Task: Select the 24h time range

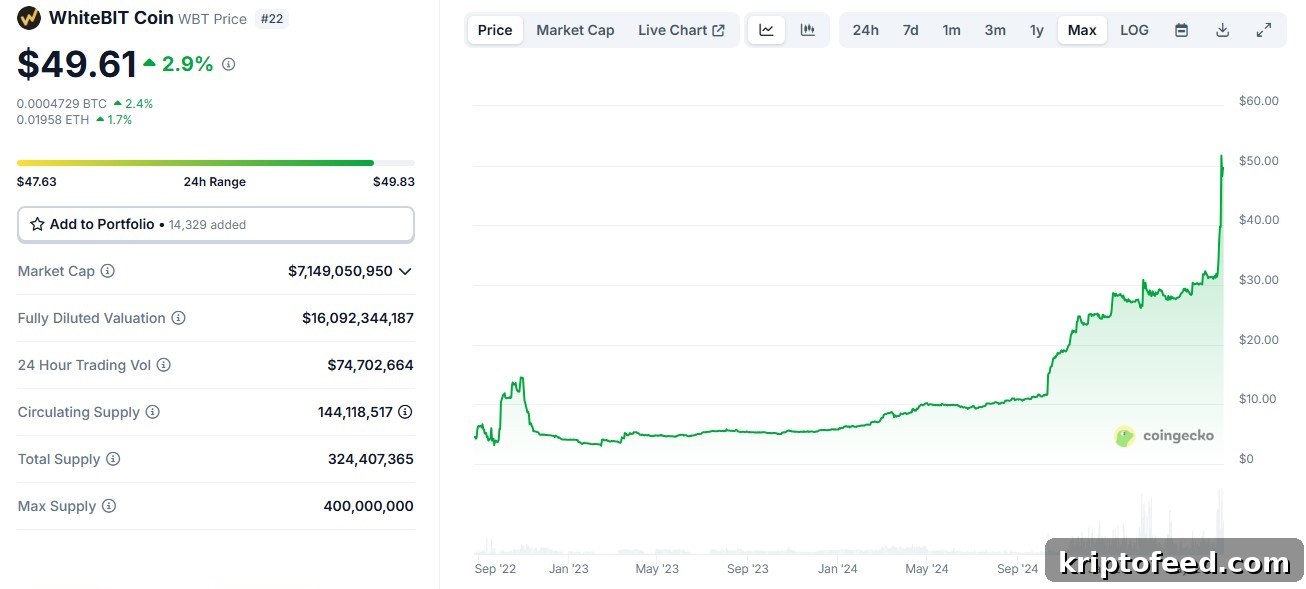Action: click(x=866, y=30)
